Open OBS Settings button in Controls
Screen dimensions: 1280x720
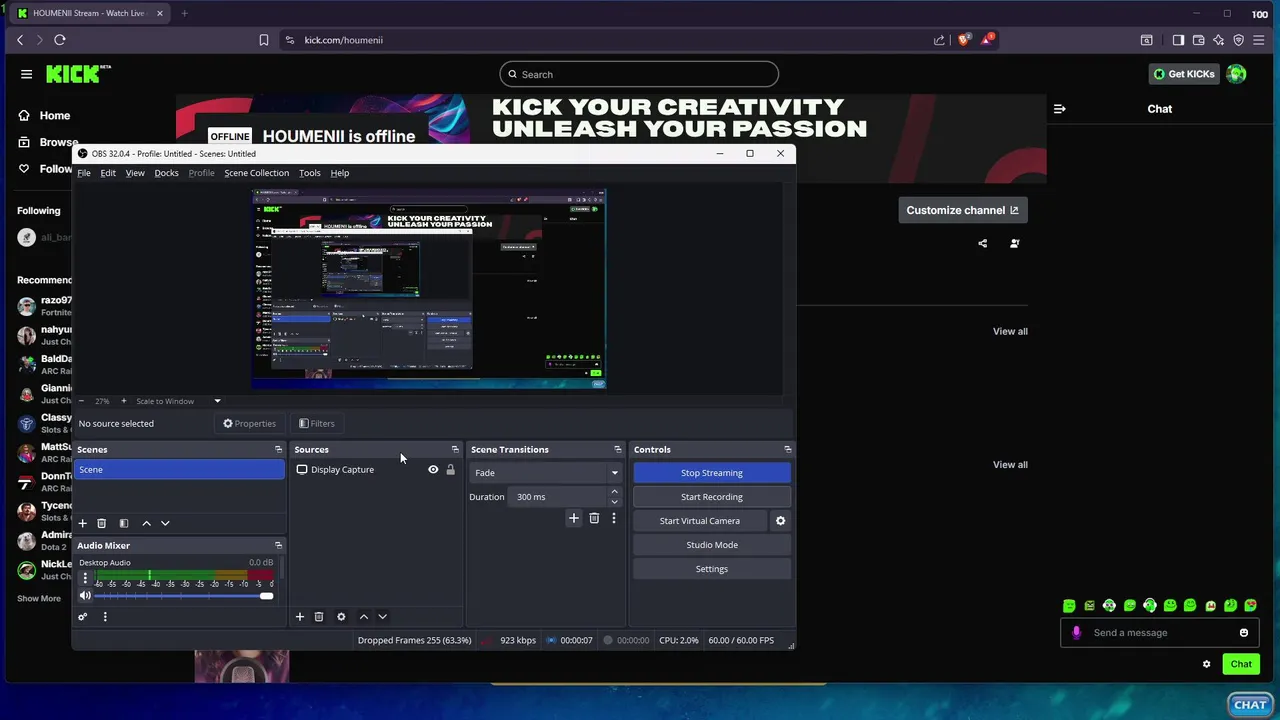pos(712,569)
